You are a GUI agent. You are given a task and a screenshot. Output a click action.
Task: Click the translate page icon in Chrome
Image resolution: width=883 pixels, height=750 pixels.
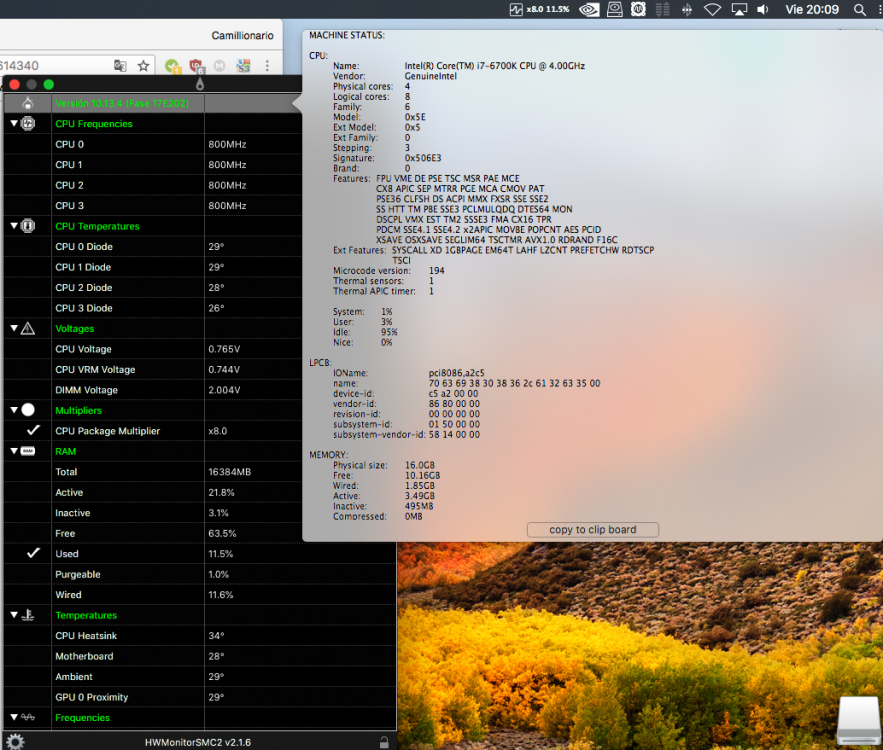[120, 66]
